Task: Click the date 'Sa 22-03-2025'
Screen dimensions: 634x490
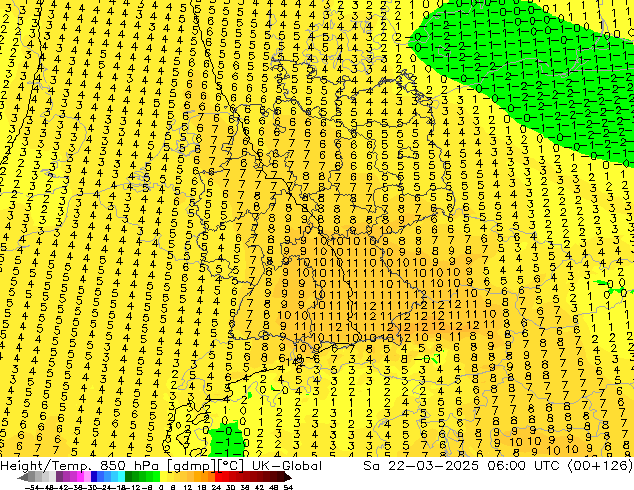Action: coord(421,466)
